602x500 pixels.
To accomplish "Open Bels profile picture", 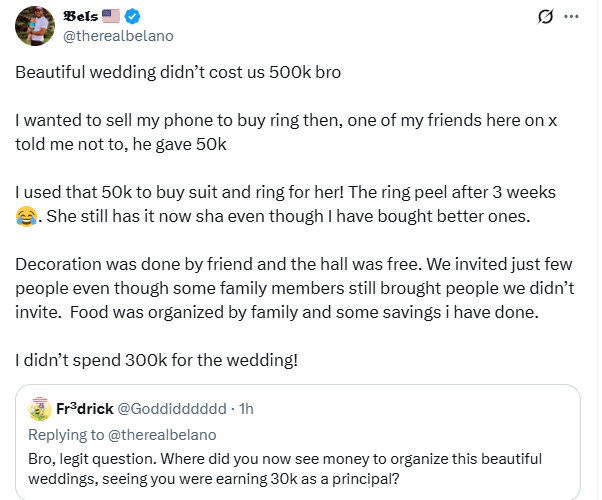I will coord(35,25).
